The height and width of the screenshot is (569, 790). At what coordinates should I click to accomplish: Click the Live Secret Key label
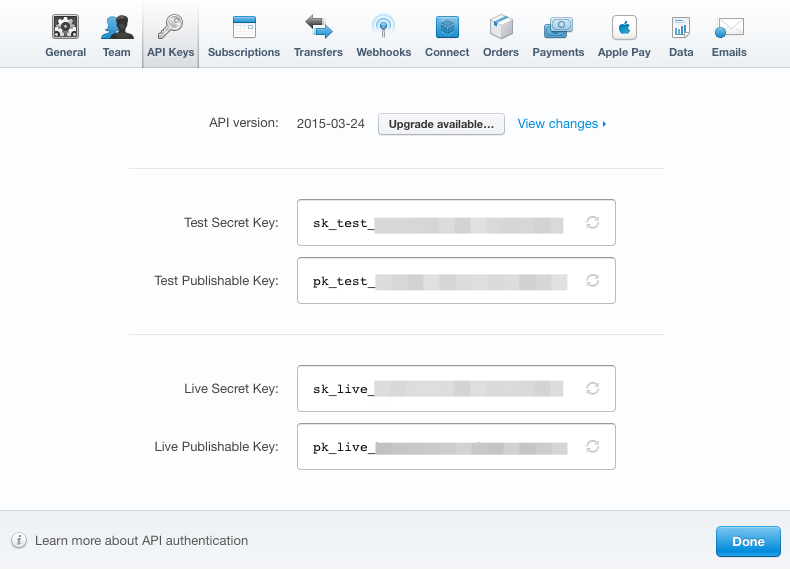[231, 389]
